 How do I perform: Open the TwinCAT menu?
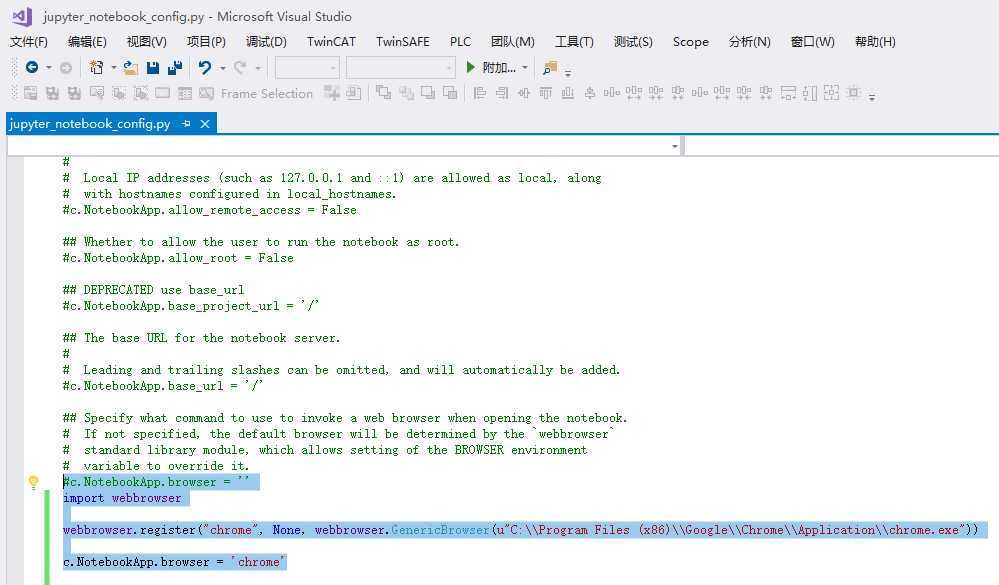[331, 42]
